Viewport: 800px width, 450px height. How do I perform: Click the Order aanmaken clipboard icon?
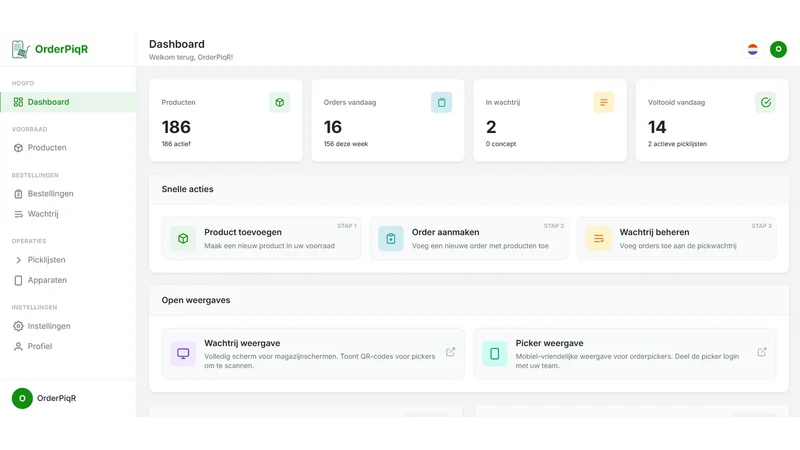pyautogui.click(x=391, y=238)
